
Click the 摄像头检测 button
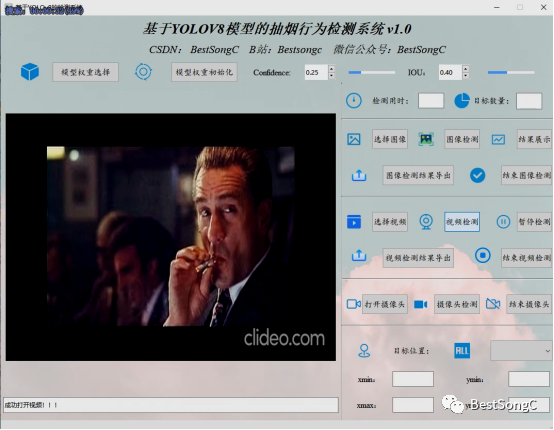(457, 304)
